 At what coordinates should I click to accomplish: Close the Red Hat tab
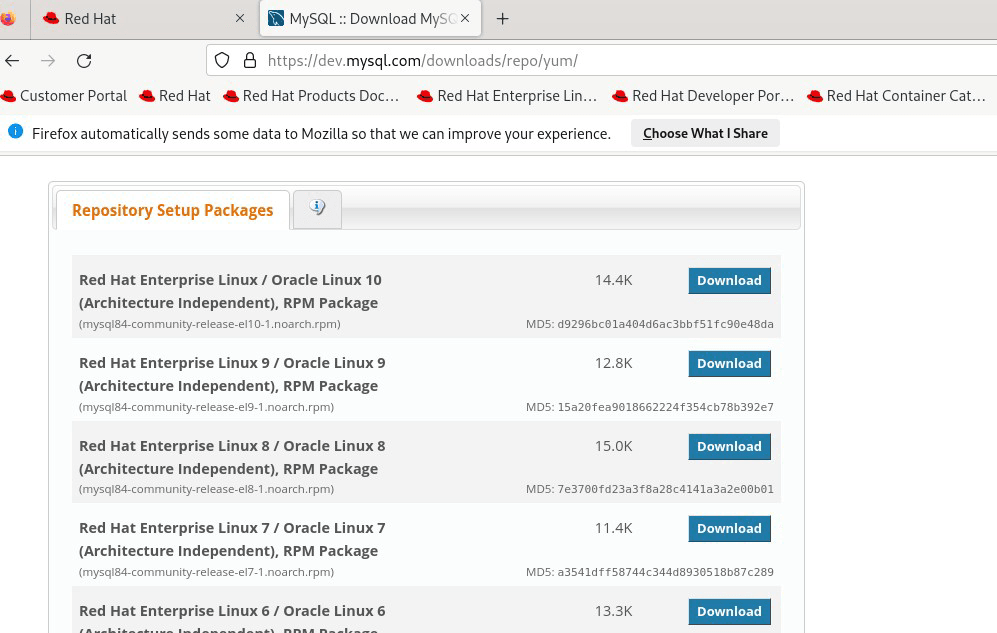pyautogui.click(x=240, y=18)
